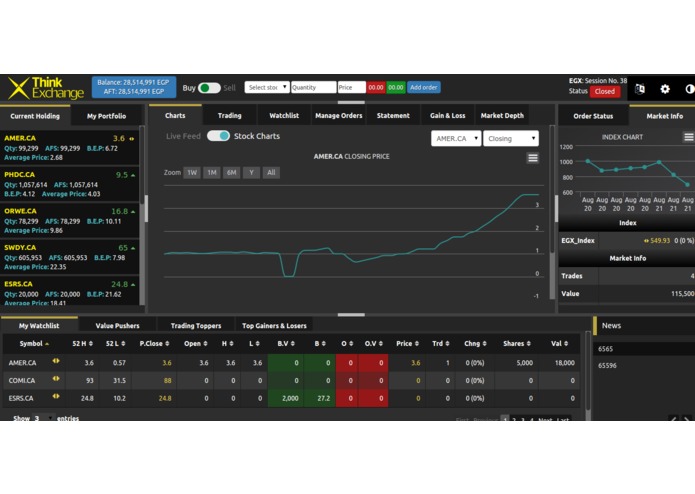
Task: Switch to the Trading tab
Action: 230,115
